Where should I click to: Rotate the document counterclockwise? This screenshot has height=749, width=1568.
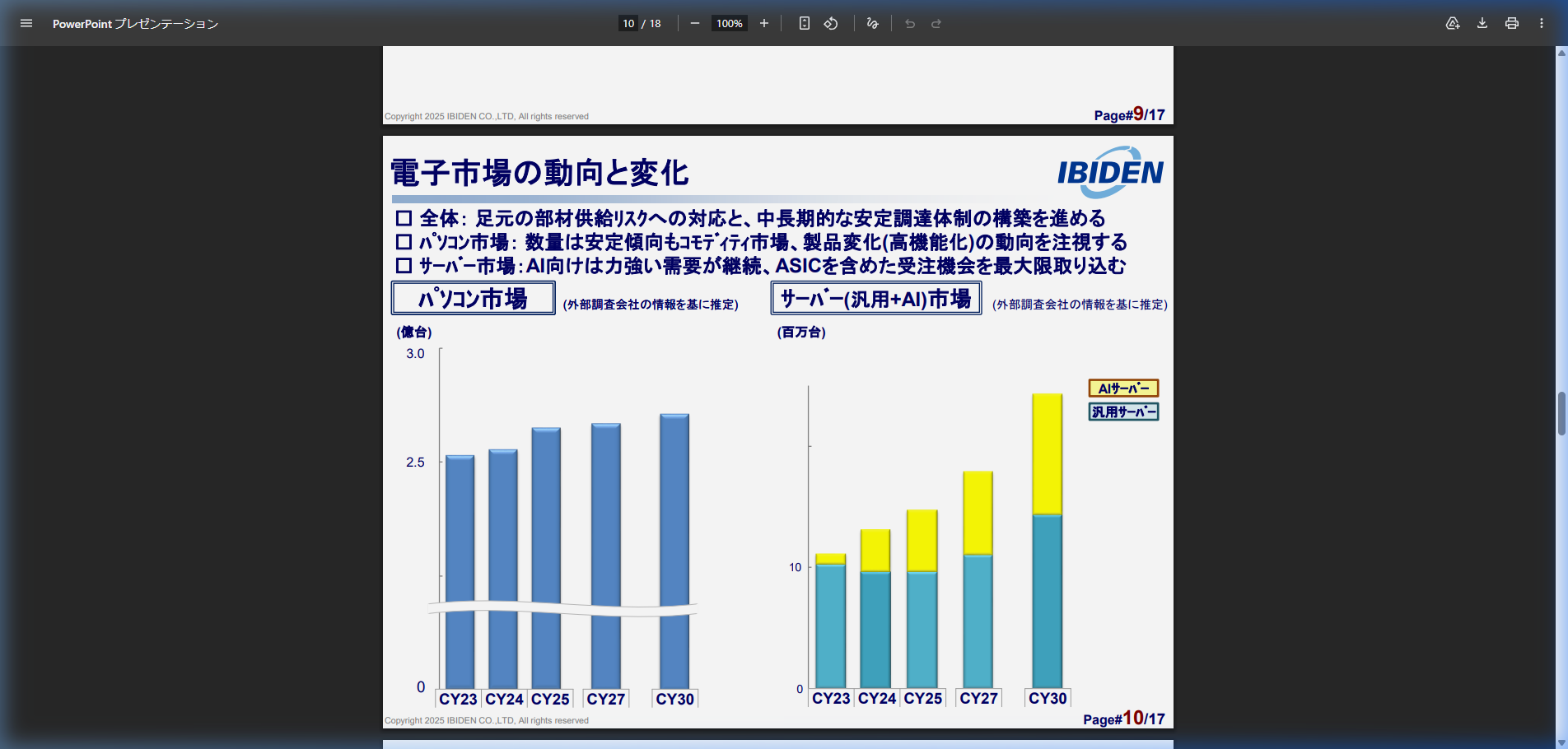pyautogui.click(x=831, y=23)
